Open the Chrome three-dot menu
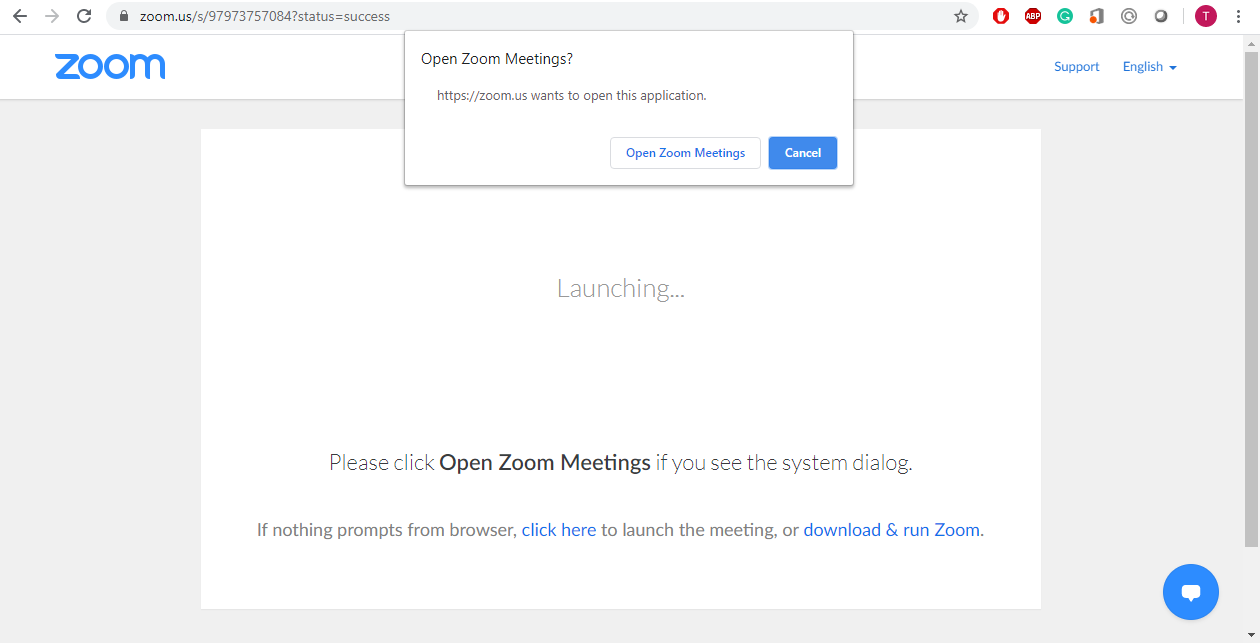 click(1240, 16)
